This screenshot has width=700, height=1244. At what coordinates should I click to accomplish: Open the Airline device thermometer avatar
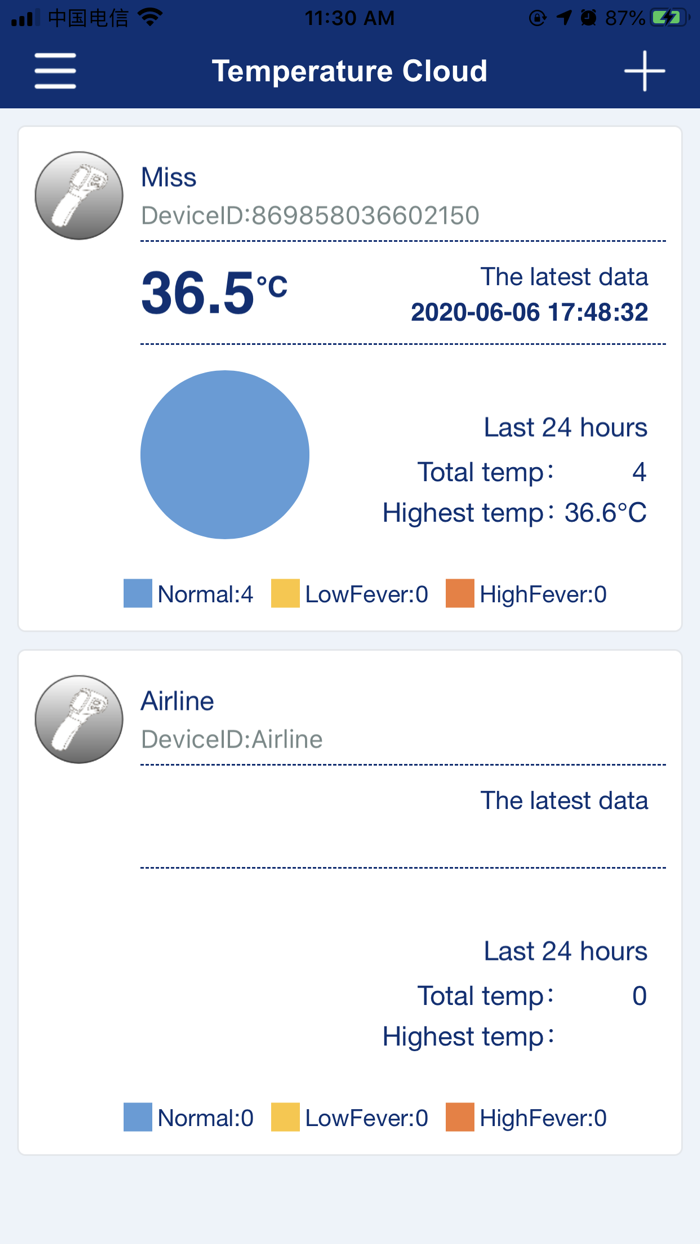(x=78, y=719)
